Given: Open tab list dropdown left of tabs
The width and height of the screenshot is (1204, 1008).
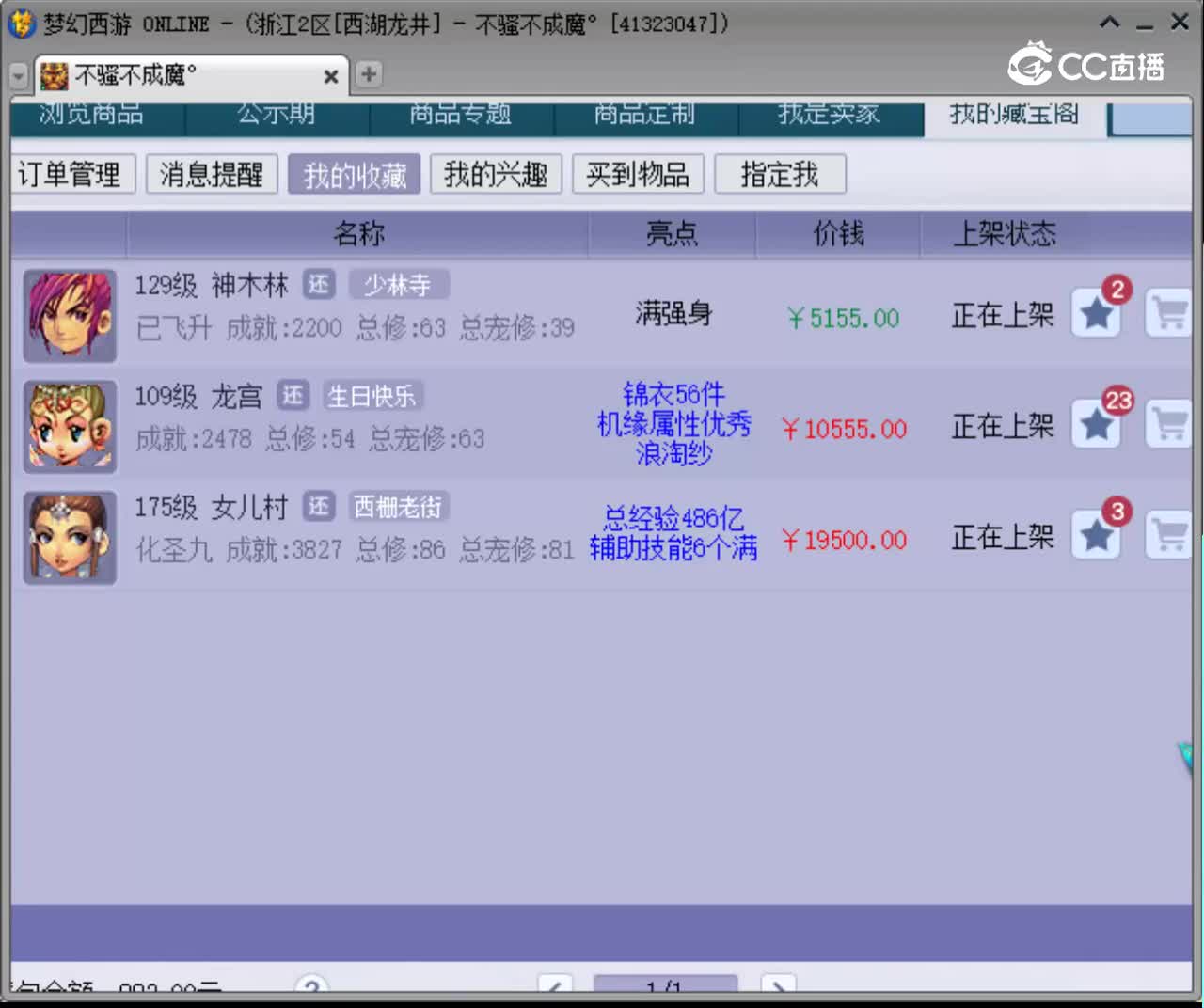Looking at the screenshot, I should pos(18,75).
